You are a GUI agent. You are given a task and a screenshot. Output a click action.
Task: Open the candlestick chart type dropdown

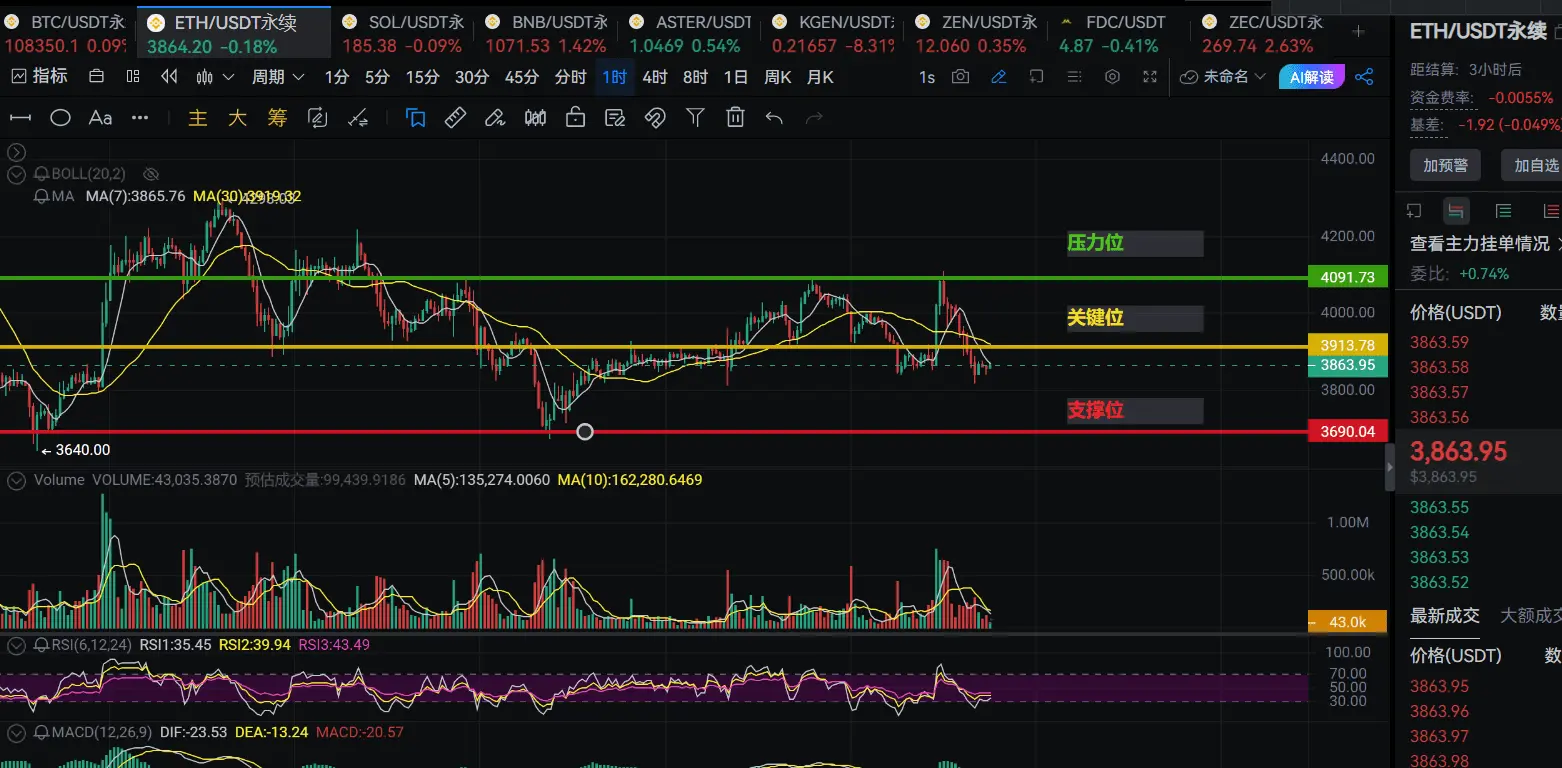(216, 77)
